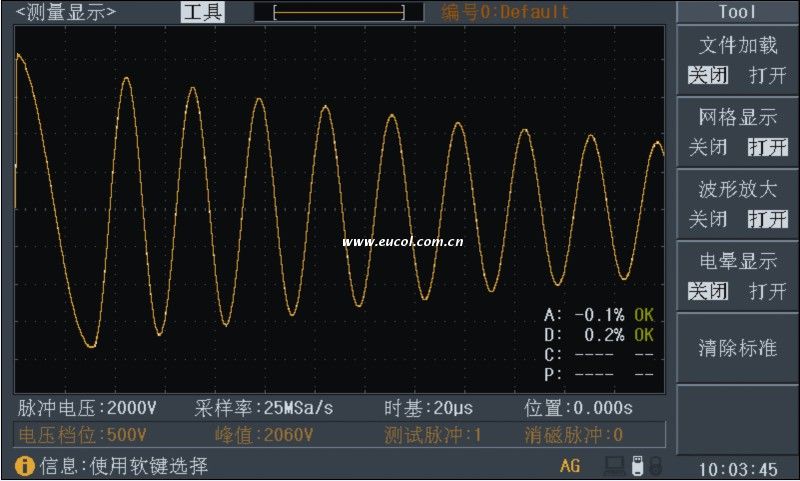Click the 波形放大 label
Screen dimensions: 800x481
click(738, 189)
